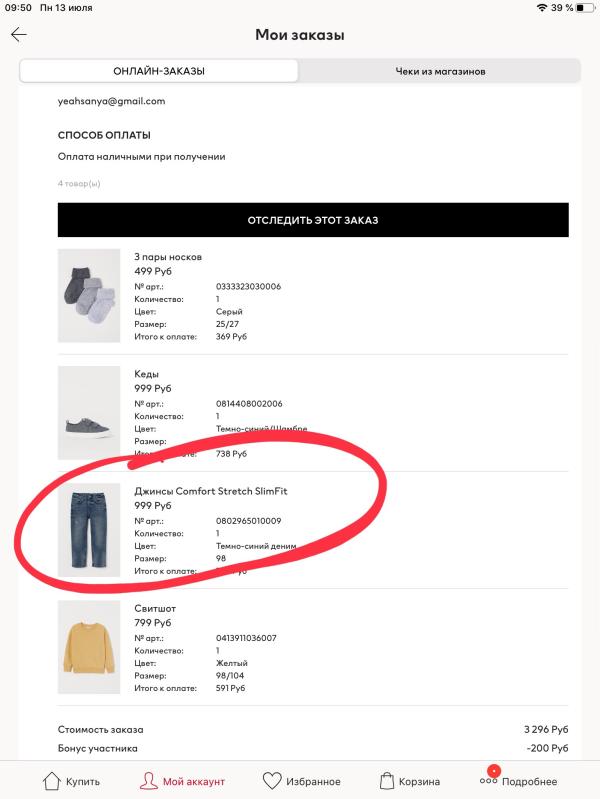This screenshot has width=600, height=799.
Task: Tap the back arrow icon
Action: point(19,35)
